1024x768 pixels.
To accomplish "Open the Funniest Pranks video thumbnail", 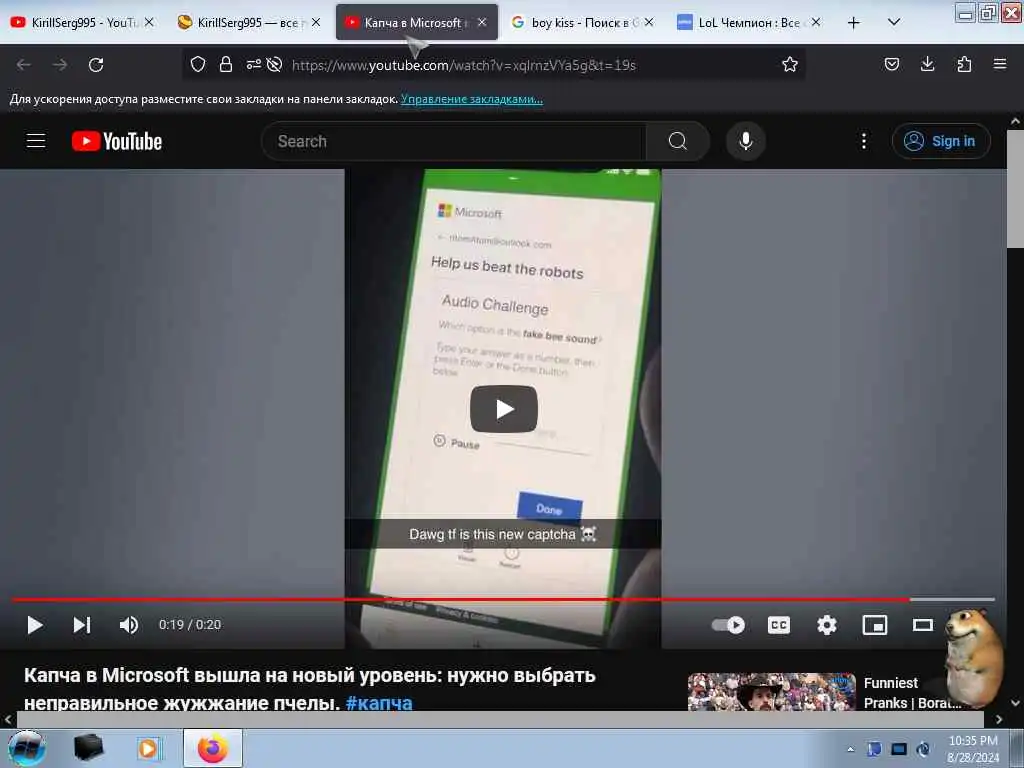I will coord(771,692).
